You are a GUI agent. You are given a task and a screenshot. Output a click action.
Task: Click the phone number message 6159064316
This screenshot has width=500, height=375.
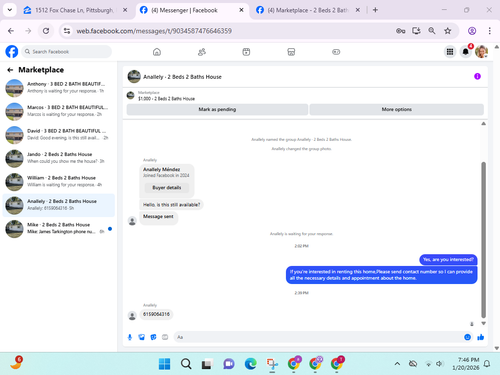pyautogui.click(x=156, y=314)
